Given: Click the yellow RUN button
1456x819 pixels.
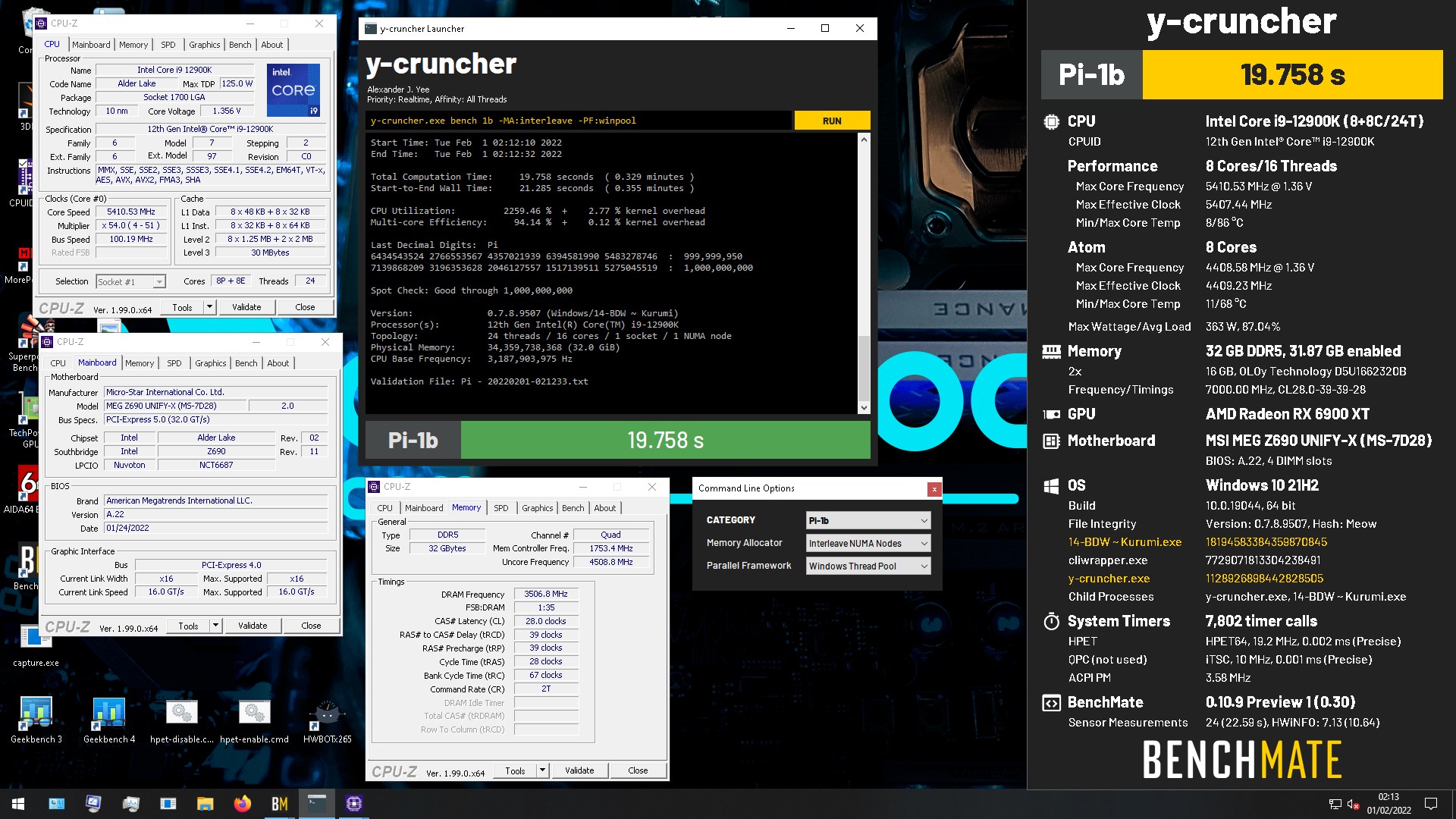Looking at the screenshot, I should pyautogui.click(x=832, y=121).
